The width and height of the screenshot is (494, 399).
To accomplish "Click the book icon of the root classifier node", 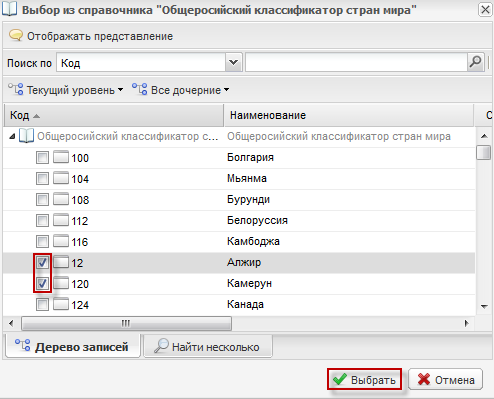I will 26,136.
